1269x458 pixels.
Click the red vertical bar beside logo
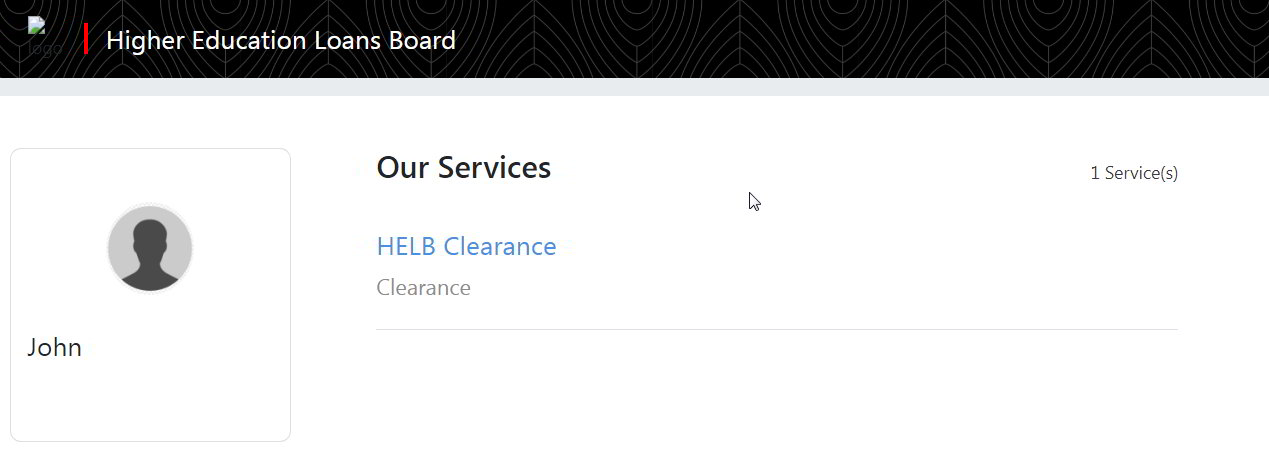(x=86, y=38)
